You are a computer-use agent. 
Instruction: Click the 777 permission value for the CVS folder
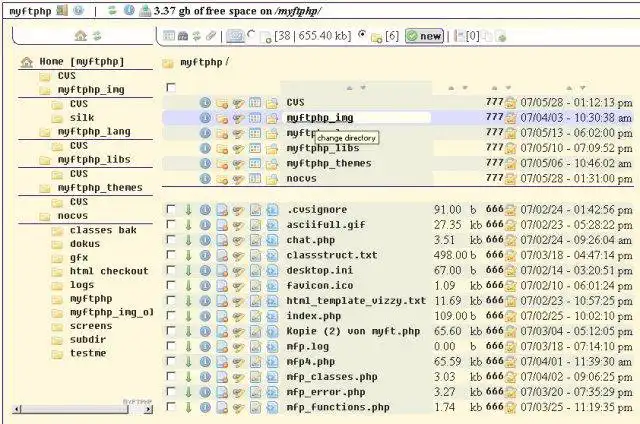click(x=494, y=102)
